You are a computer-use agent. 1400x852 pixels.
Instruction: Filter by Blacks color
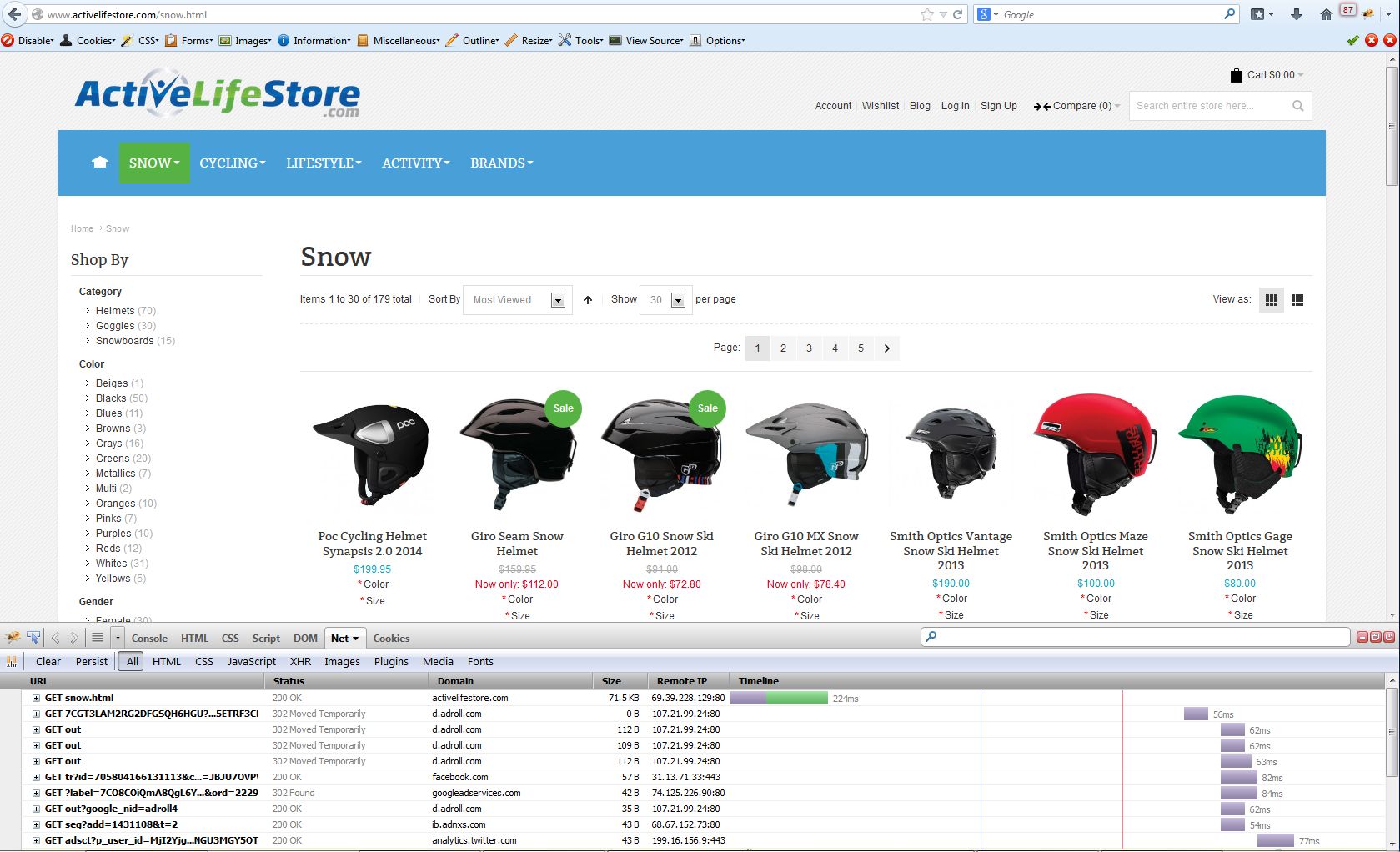111,398
